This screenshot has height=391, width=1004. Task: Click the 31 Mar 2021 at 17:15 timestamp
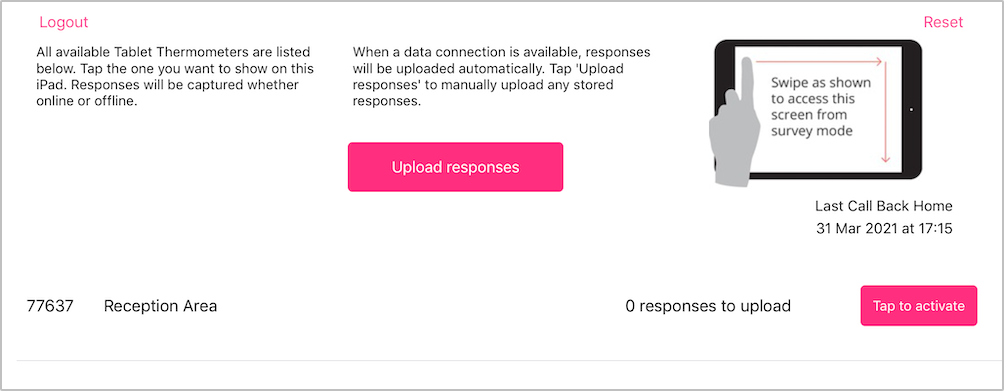pos(884,228)
